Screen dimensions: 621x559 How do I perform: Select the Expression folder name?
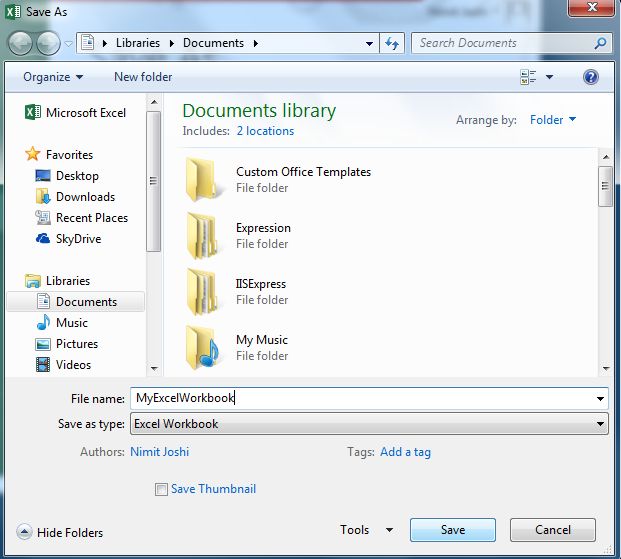(x=263, y=228)
